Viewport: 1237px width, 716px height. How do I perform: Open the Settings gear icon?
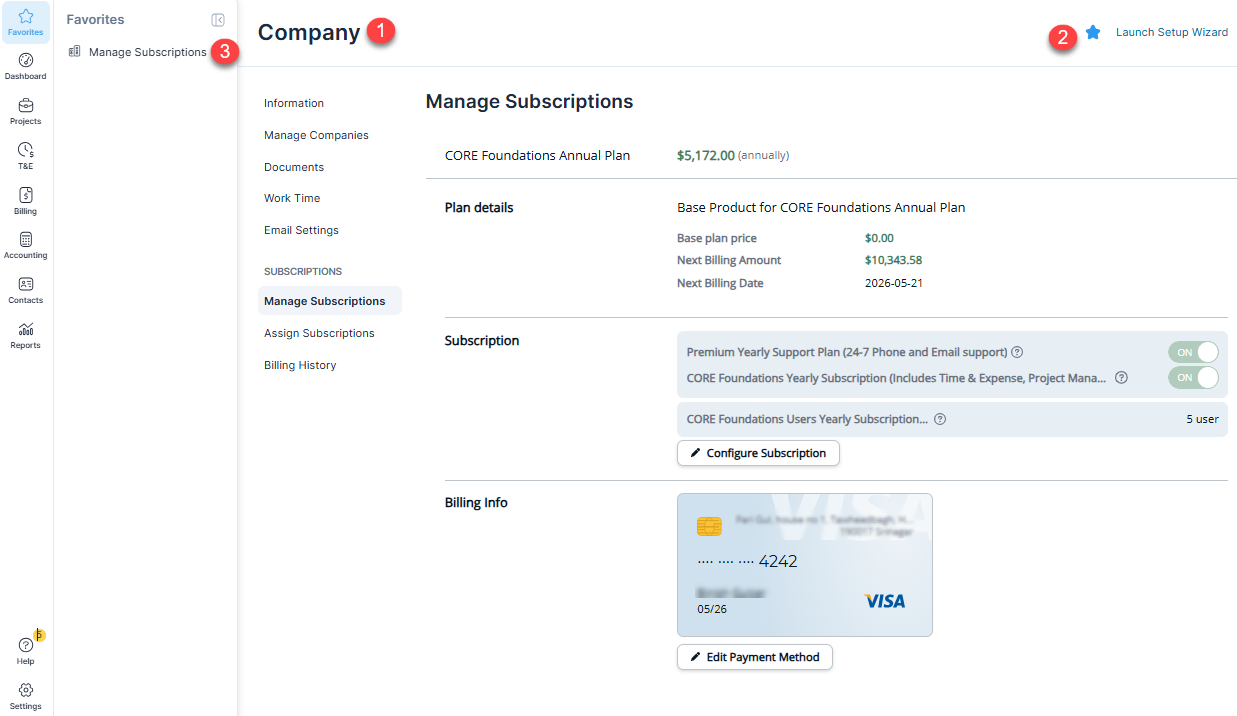click(x=26, y=690)
